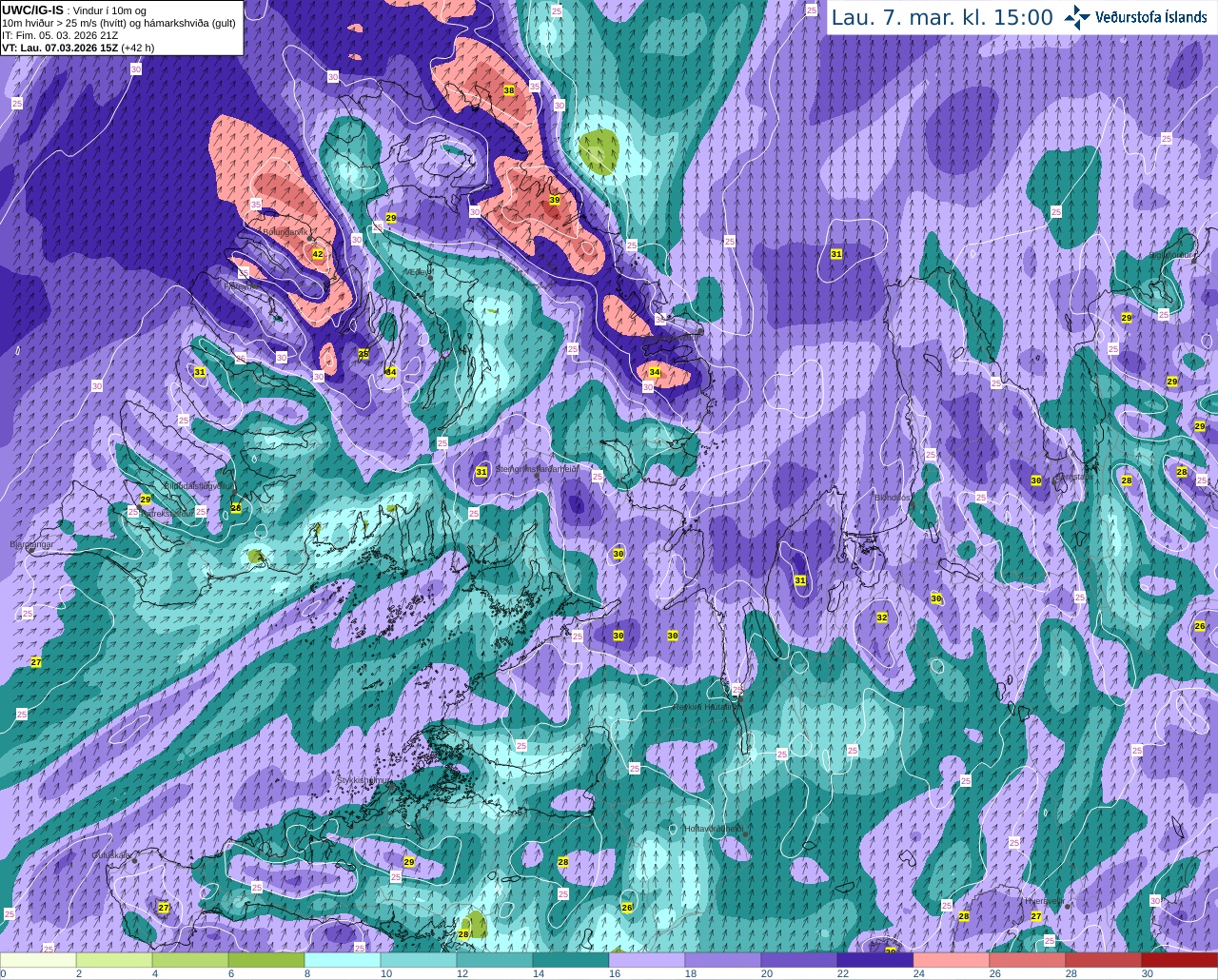Click the yellow 42 gust label near Bolungarvík

(x=318, y=254)
